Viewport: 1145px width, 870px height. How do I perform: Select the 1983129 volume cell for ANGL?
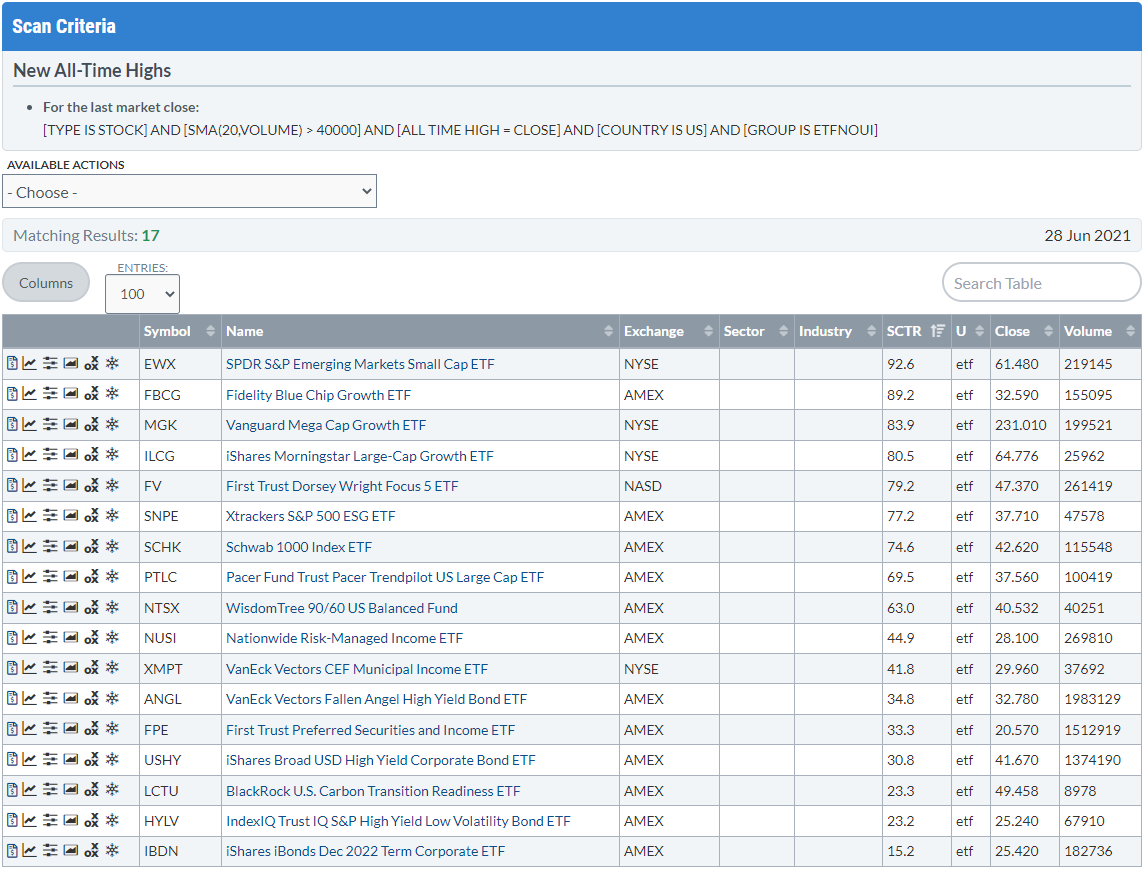1100,699
